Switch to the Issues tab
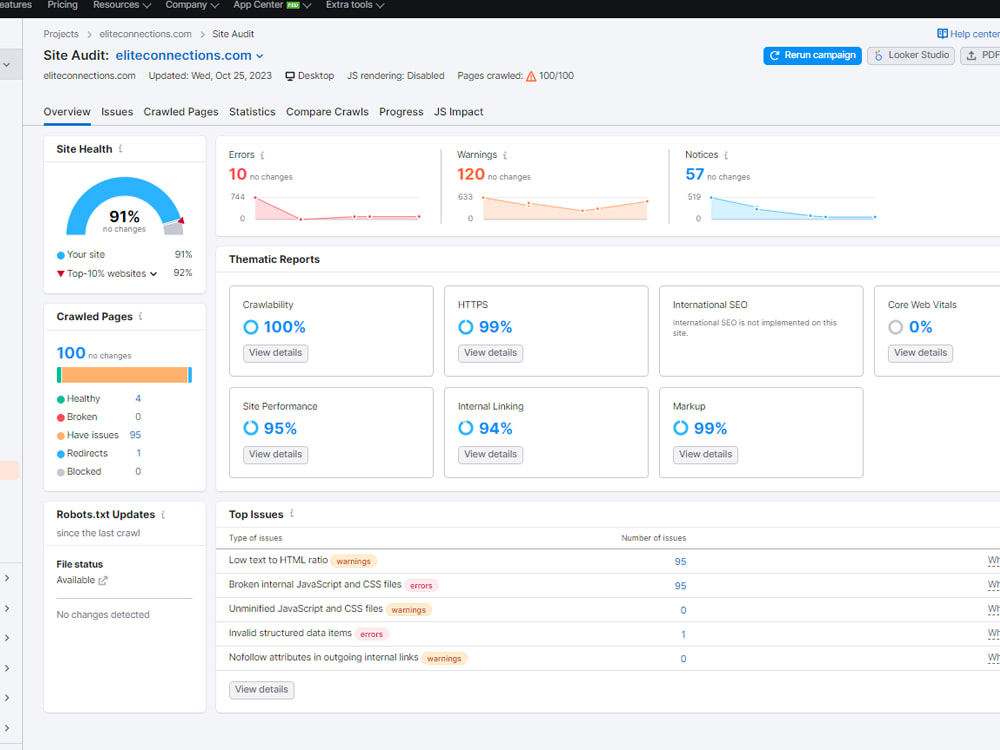The image size is (1000, 750). (117, 112)
